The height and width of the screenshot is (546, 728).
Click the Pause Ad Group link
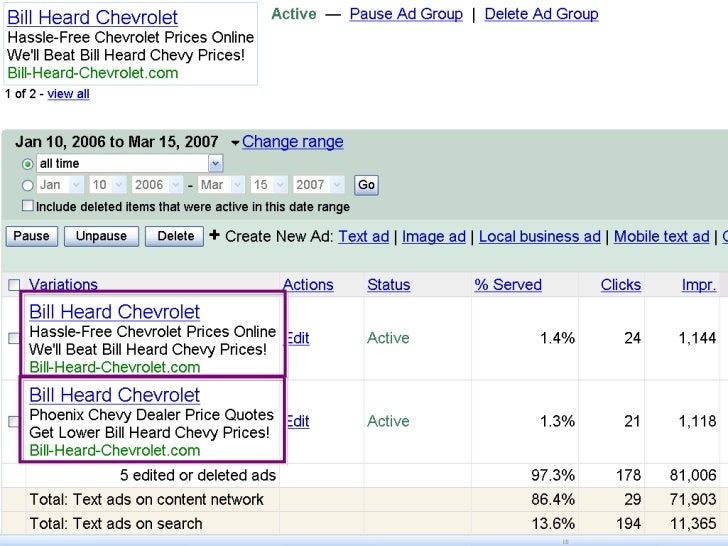click(x=406, y=14)
